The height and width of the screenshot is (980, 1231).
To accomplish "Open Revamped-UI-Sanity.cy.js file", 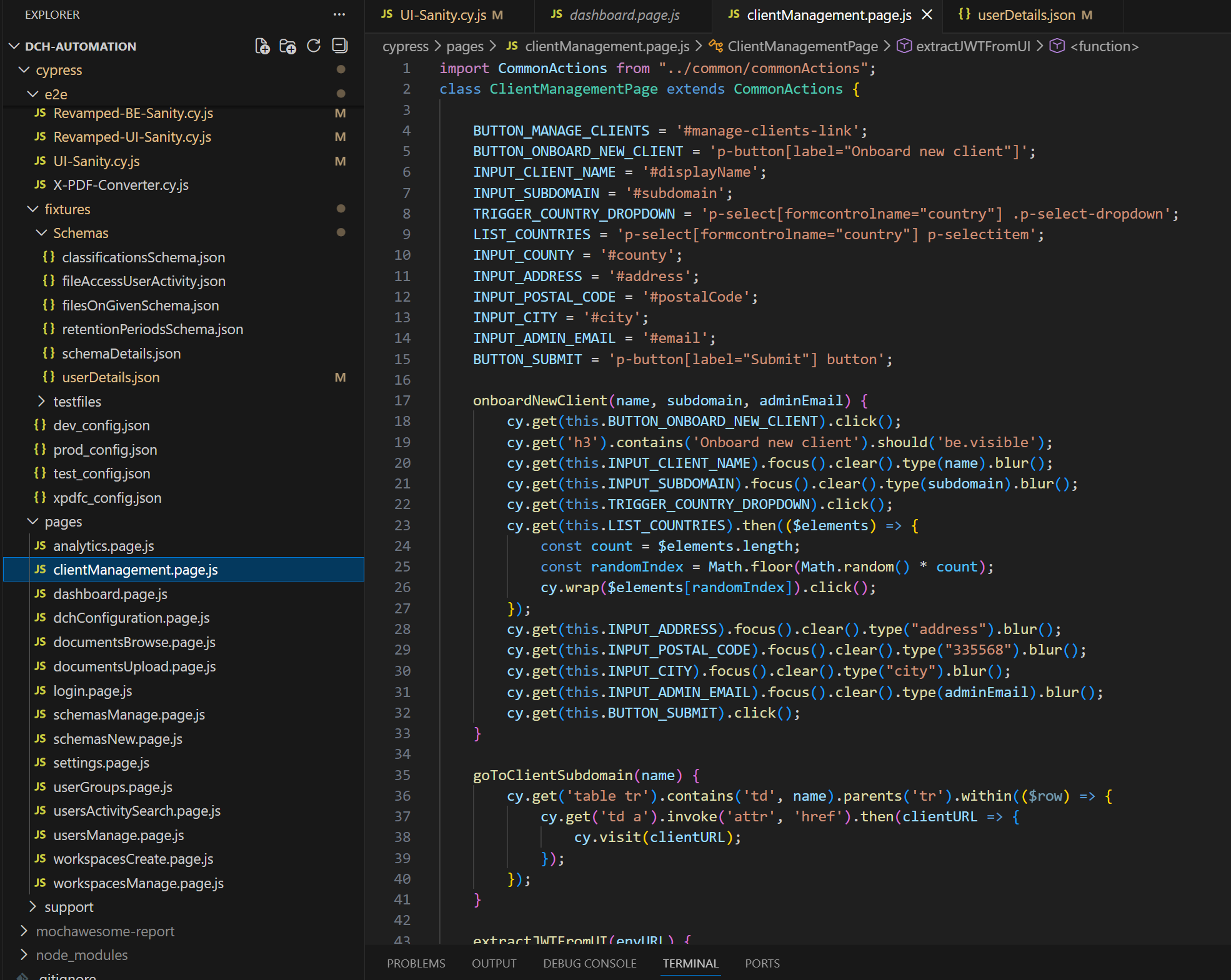I will (132, 137).
